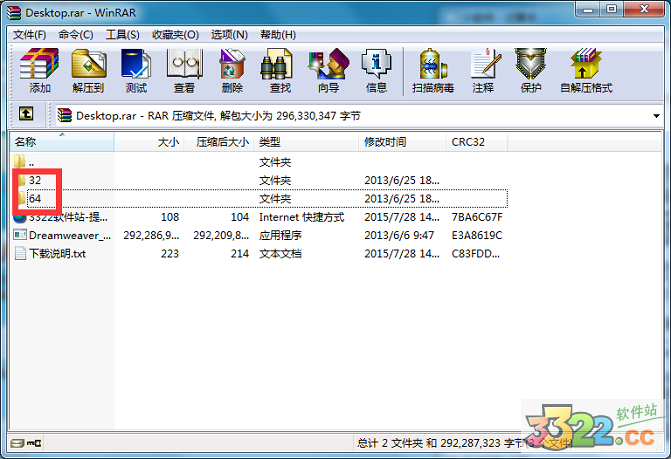Sort by 类型 column header

(306, 142)
